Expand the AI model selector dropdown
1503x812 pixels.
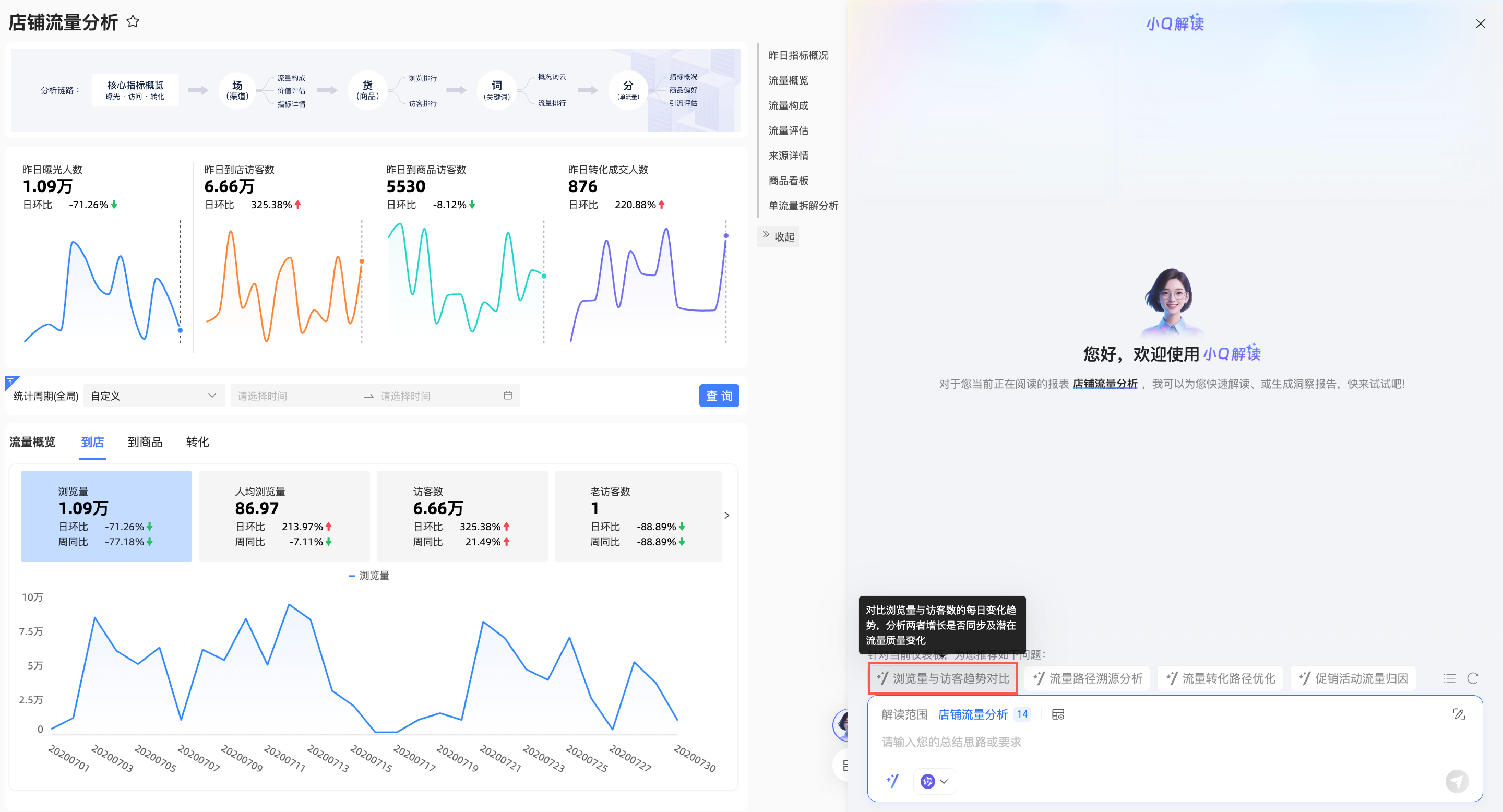[x=935, y=781]
